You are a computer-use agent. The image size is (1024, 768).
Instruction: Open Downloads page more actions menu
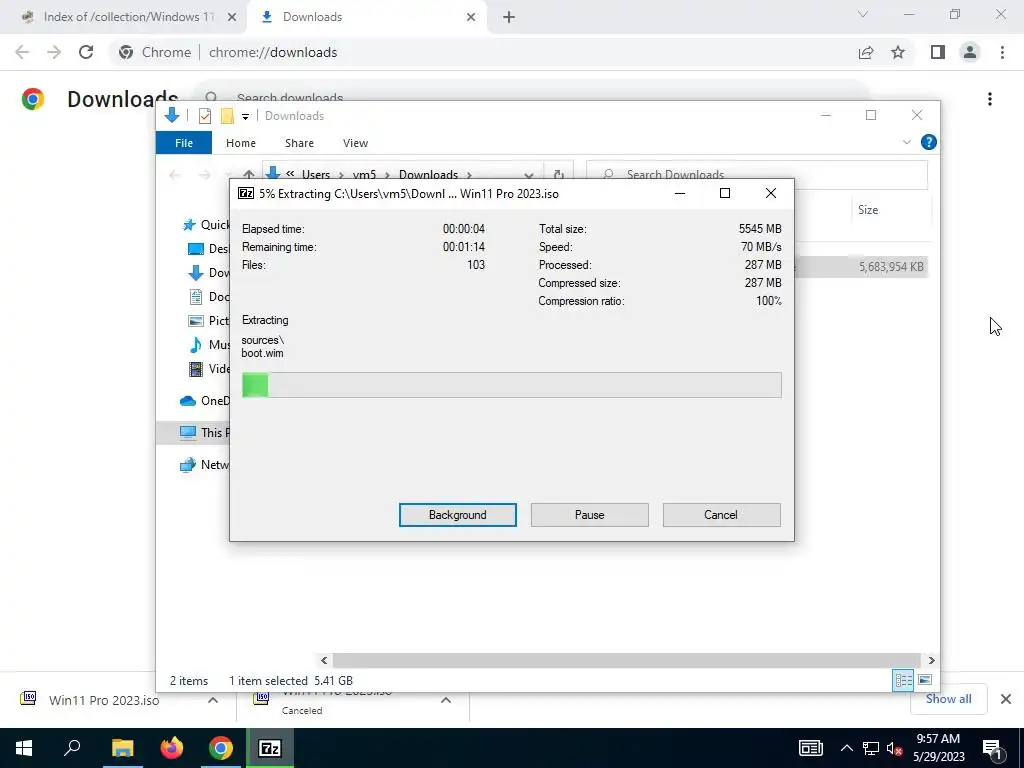pyautogui.click(x=990, y=99)
